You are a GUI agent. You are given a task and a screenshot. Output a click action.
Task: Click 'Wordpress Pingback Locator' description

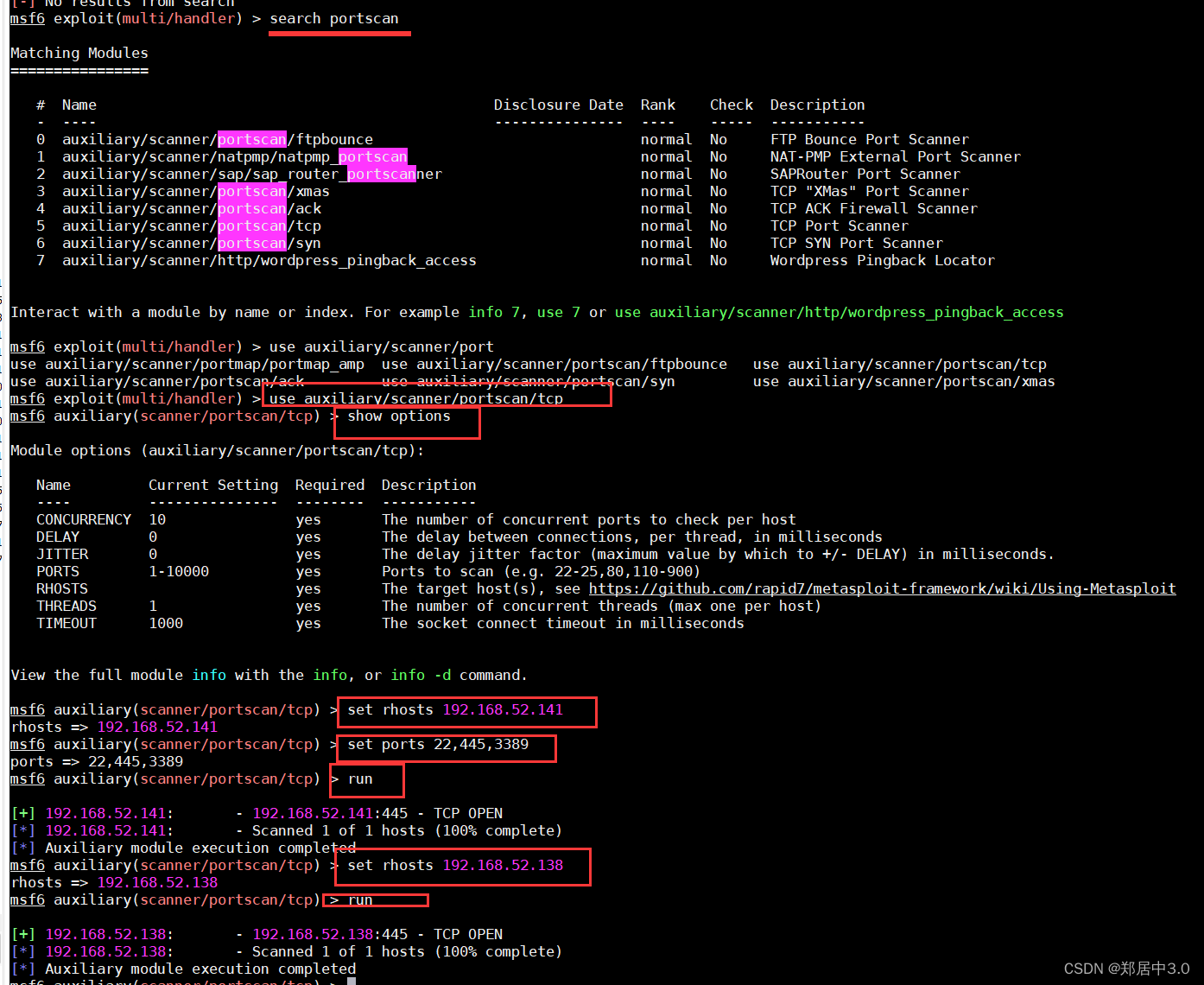883,260
